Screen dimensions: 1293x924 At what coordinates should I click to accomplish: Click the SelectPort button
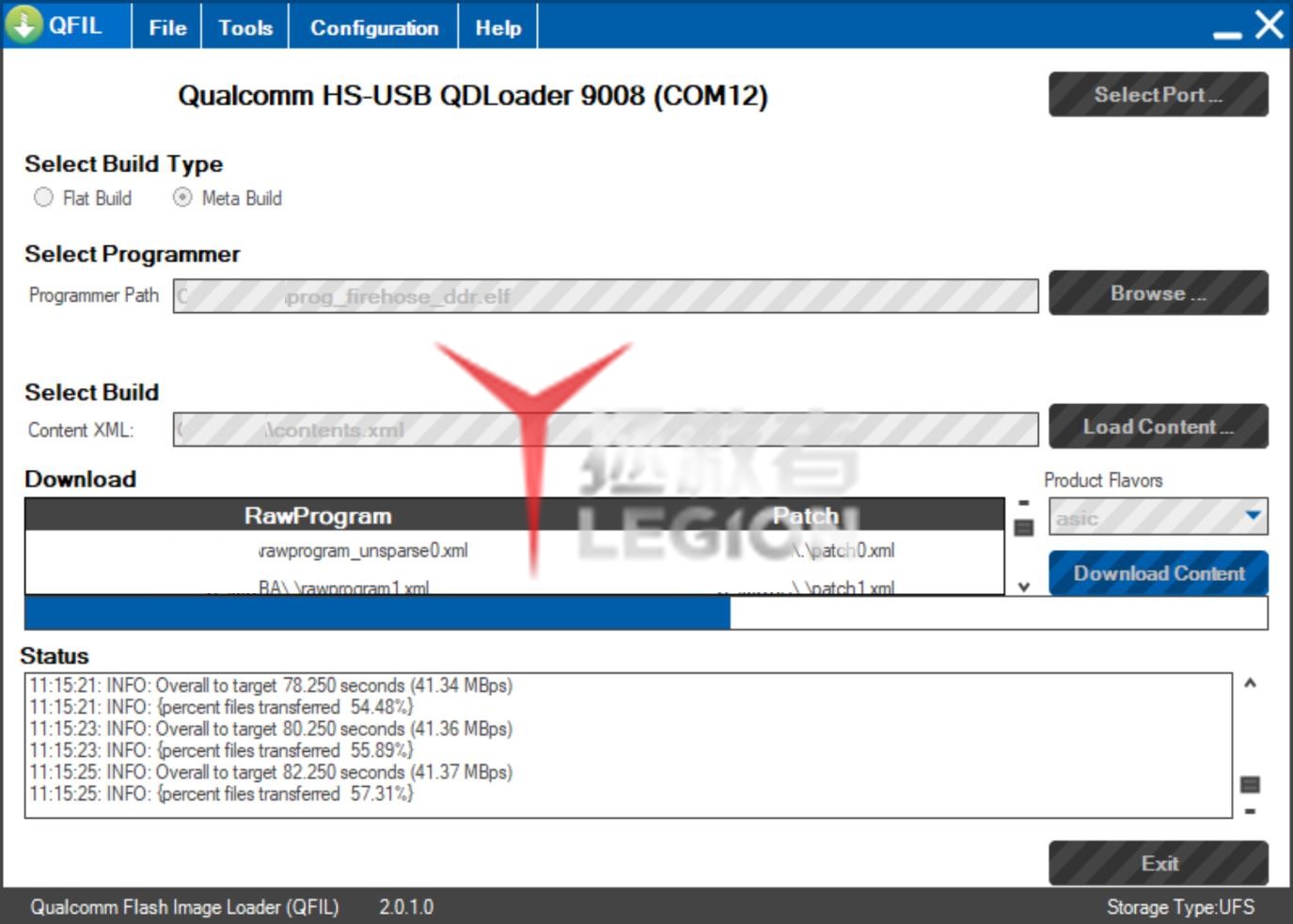(1159, 94)
